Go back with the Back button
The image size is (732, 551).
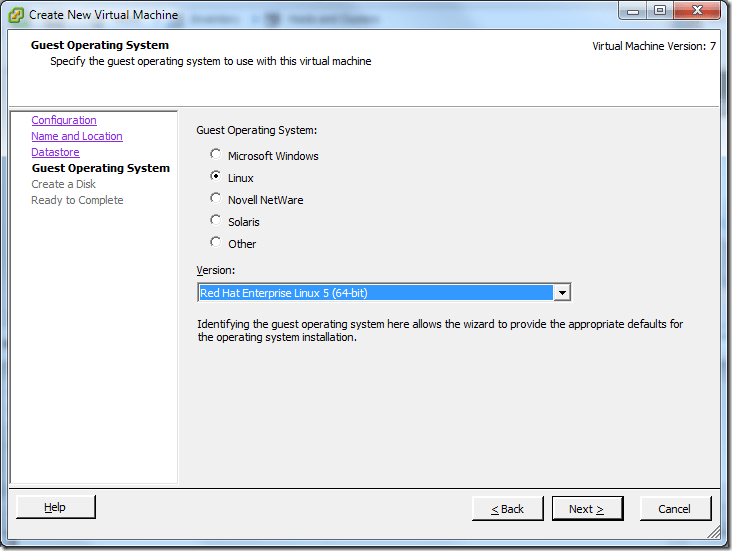pos(507,509)
